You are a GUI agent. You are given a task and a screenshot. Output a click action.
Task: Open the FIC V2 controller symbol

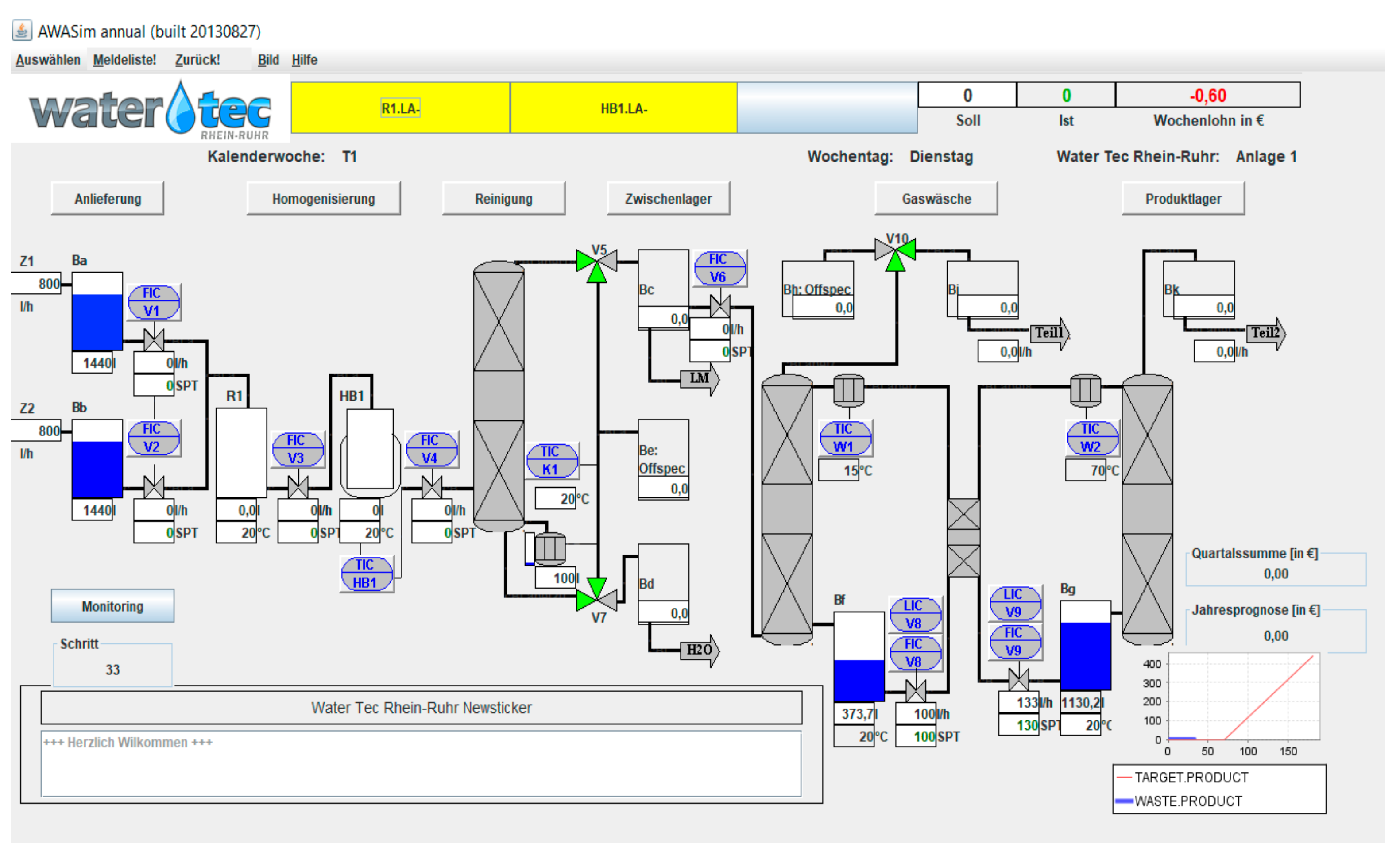coord(153,438)
